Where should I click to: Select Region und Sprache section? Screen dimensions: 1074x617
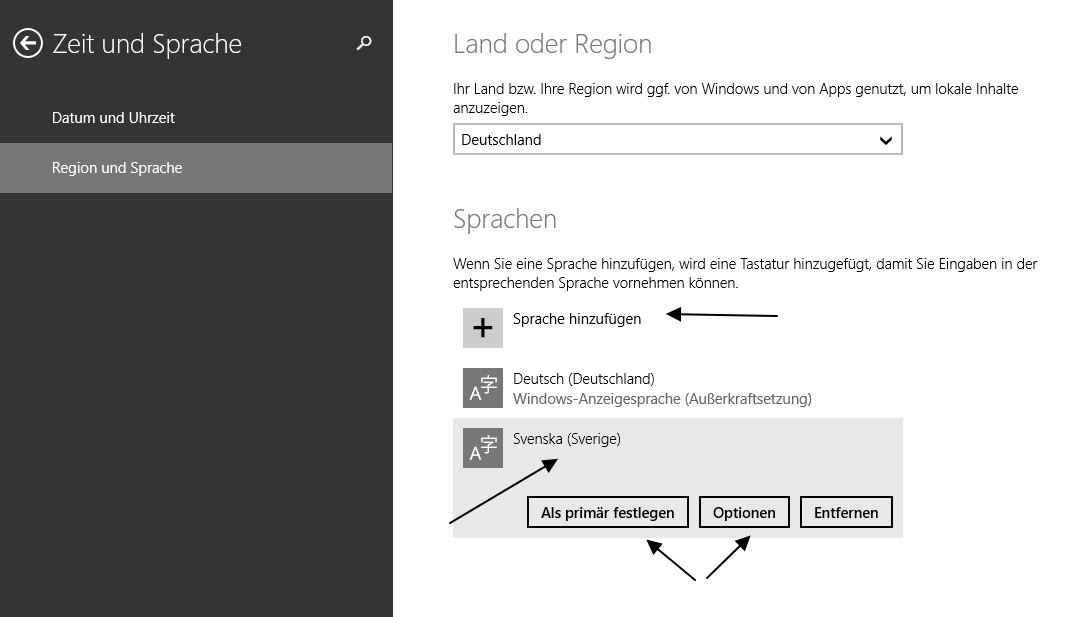point(196,168)
